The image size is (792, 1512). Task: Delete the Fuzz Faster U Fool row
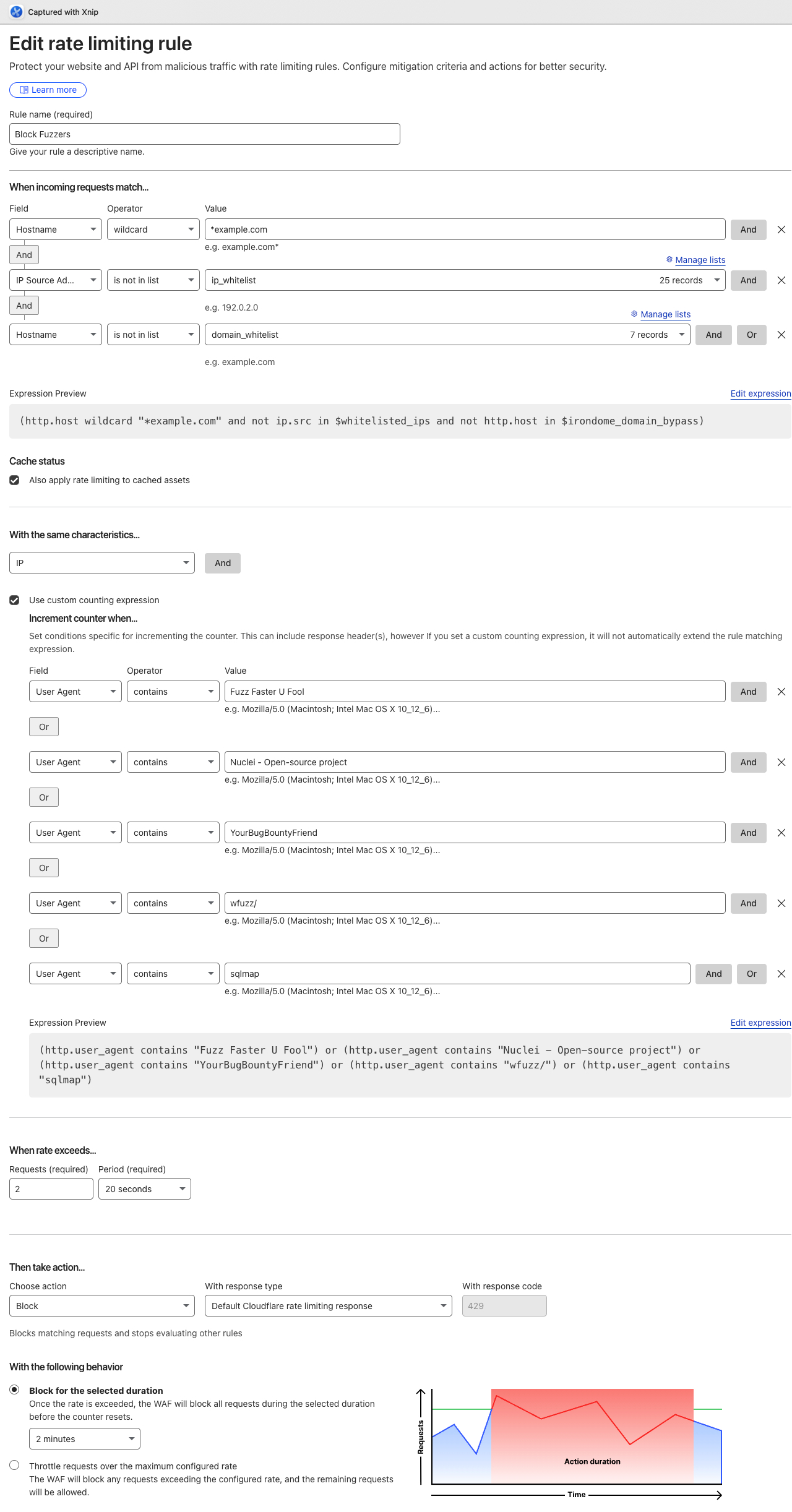pos(781,692)
